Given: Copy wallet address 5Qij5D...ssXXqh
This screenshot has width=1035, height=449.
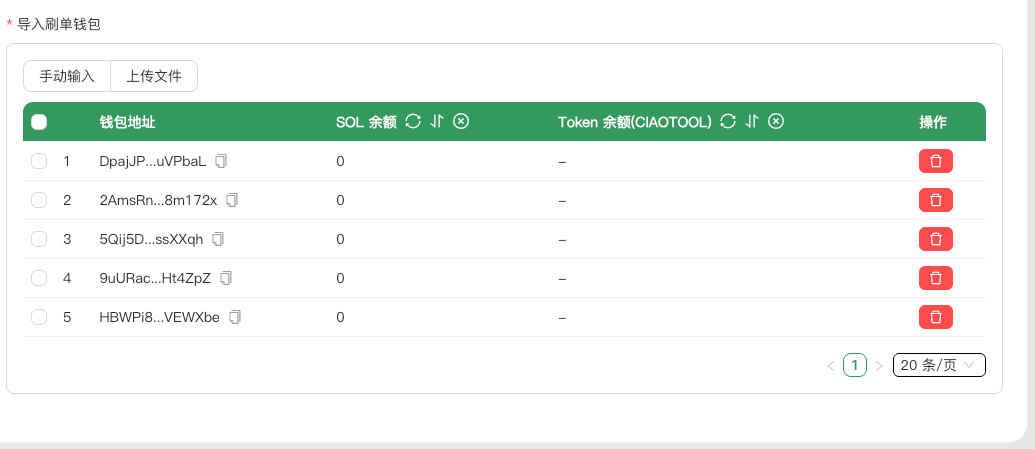Looking at the screenshot, I should click(x=218, y=239).
